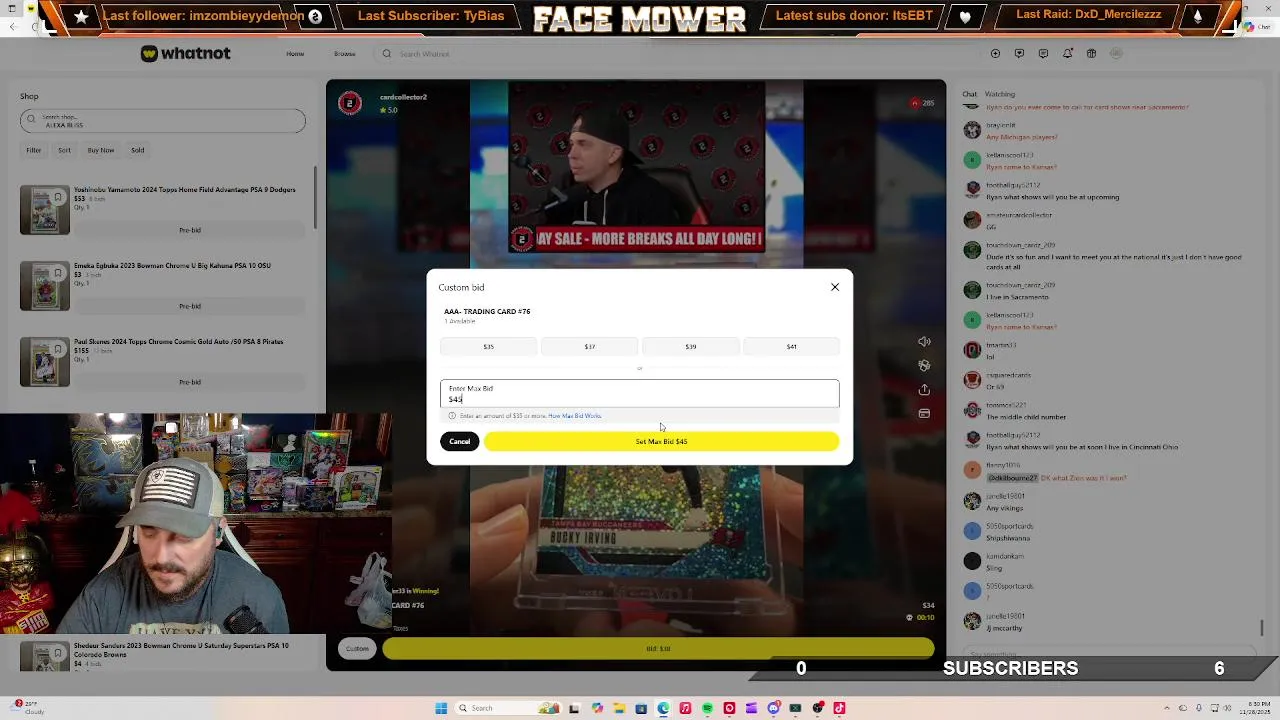Open the Shedeur Sanders card listing title
The image size is (1280, 720).
[x=181, y=649]
